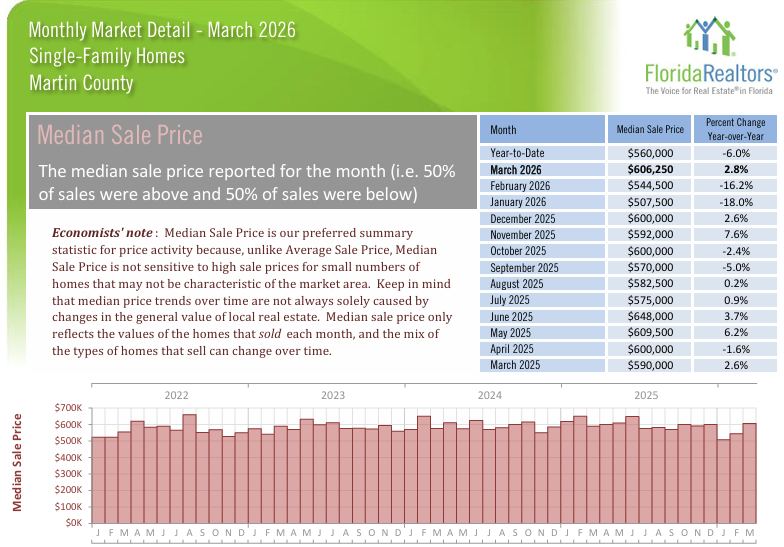Click the 2022 year label above chart
This screenshot has width=784, height=547.
[176, 396]
